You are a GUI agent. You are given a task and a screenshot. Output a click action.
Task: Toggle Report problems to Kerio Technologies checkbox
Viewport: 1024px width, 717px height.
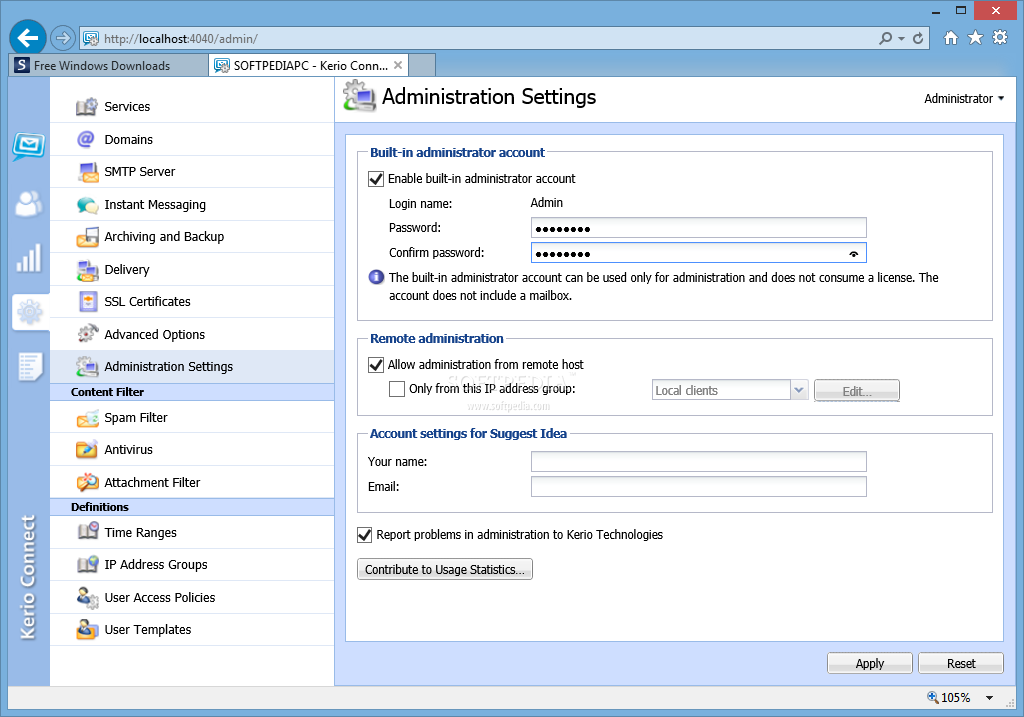365,535
